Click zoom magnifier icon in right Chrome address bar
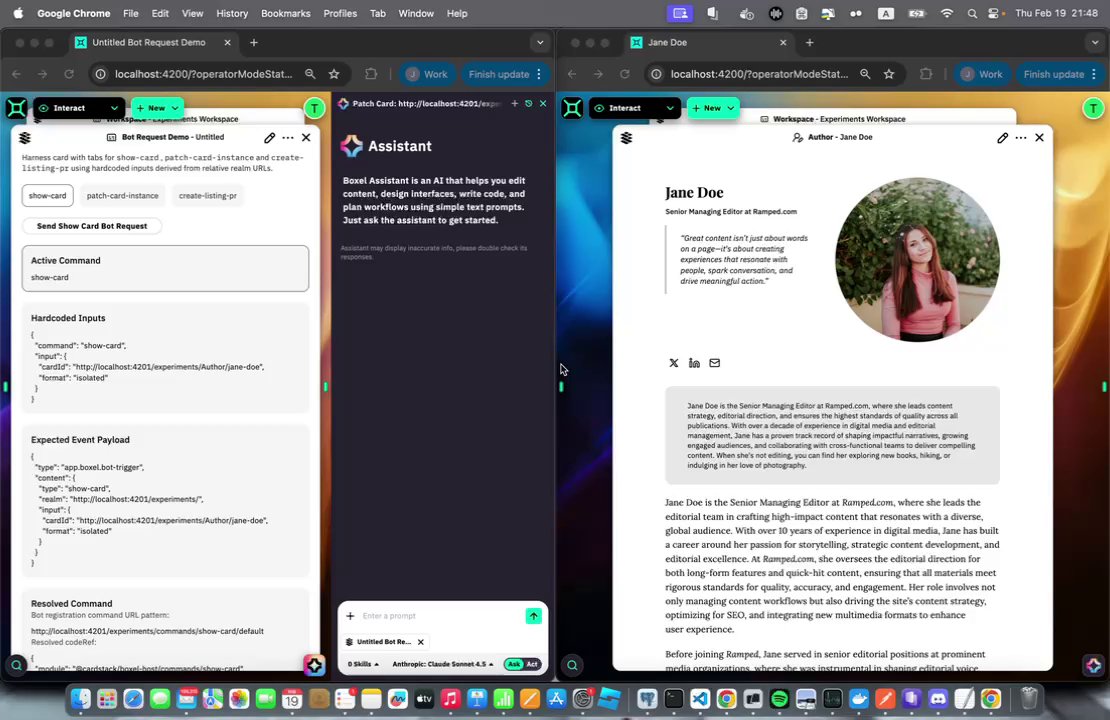This screenshot has width=1110, height=720. [x=865, y=74]
